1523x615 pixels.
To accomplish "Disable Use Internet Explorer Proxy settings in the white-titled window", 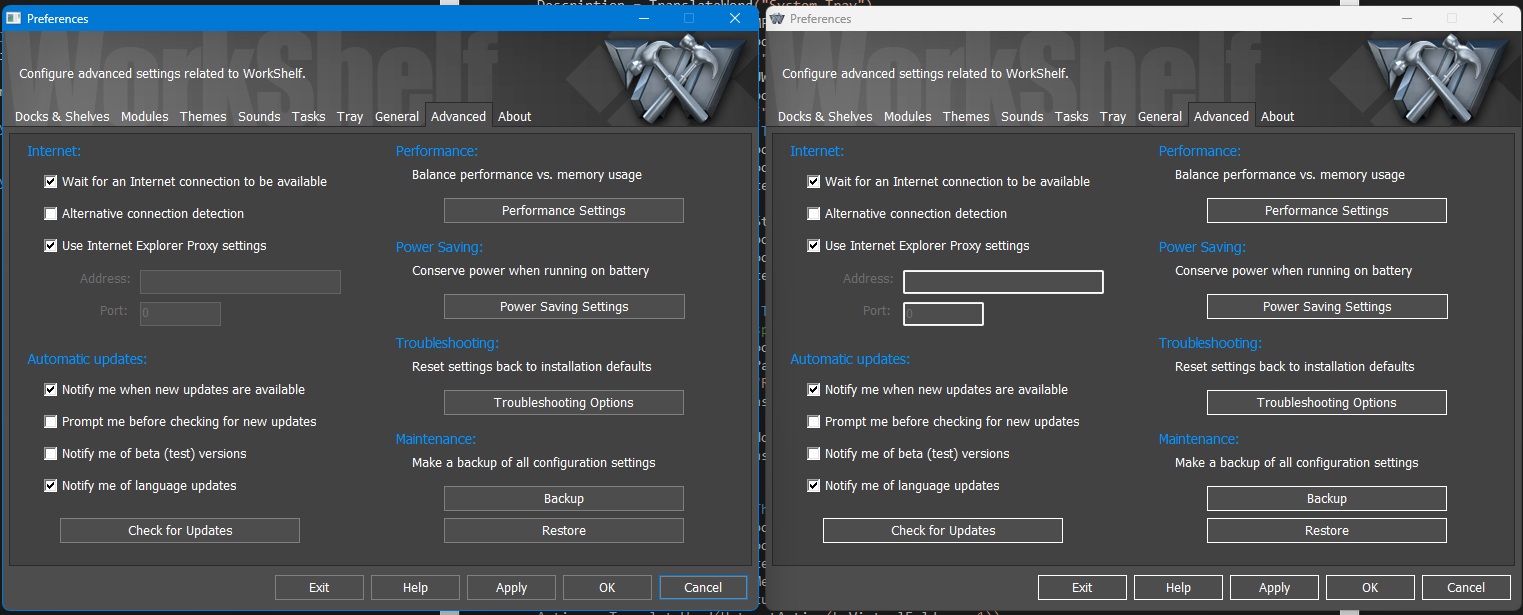I will tap(814, 246).
